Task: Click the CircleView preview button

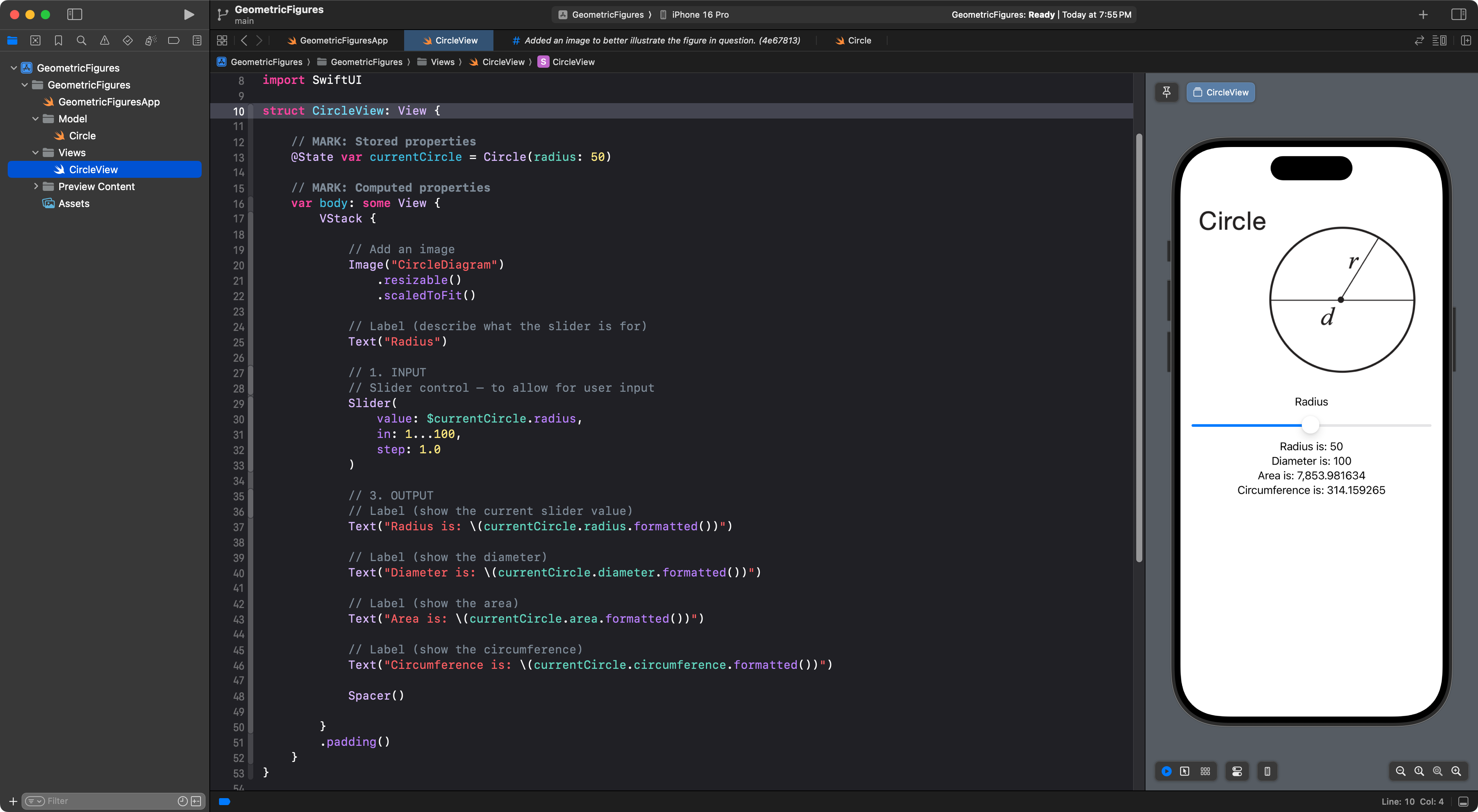Action: tap(1221, 92)
